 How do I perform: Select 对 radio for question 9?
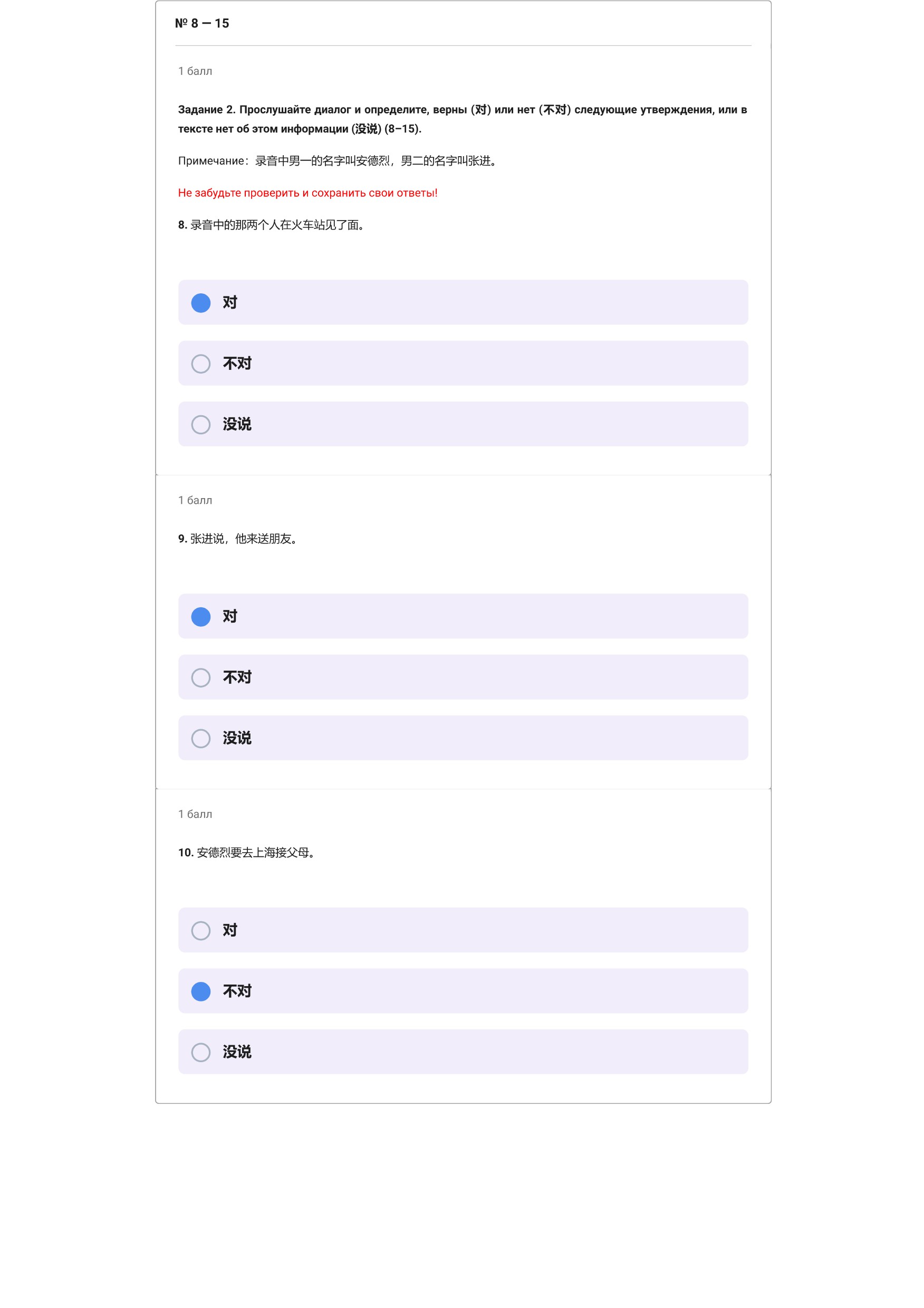pos(200,616)
